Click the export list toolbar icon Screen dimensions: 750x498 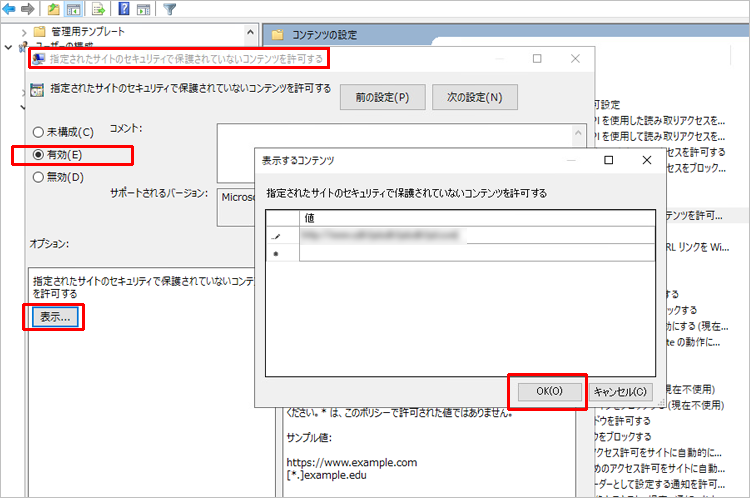click(98, 10)
